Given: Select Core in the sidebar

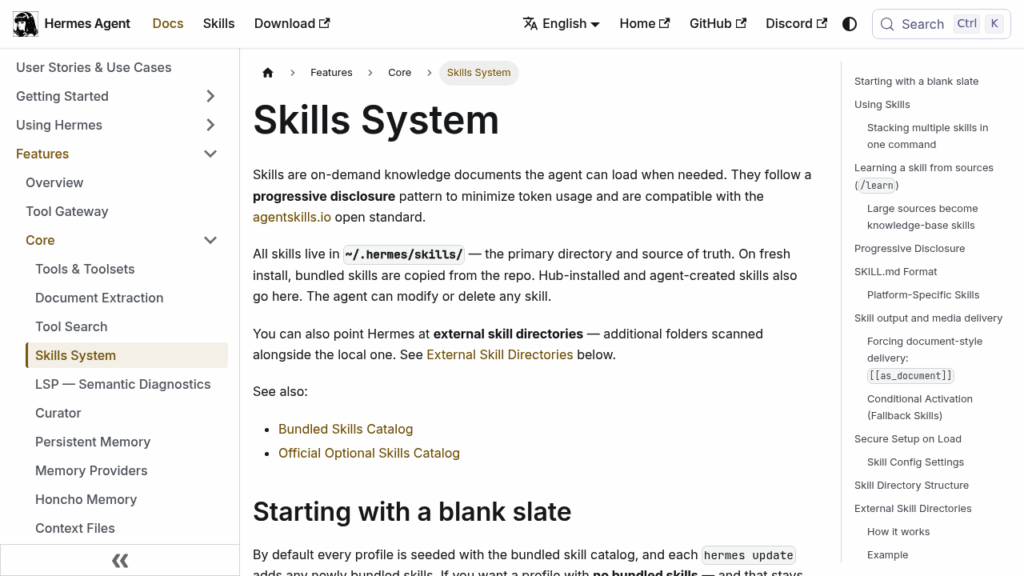Looking at the screenshot, I should tap(40, 240).
